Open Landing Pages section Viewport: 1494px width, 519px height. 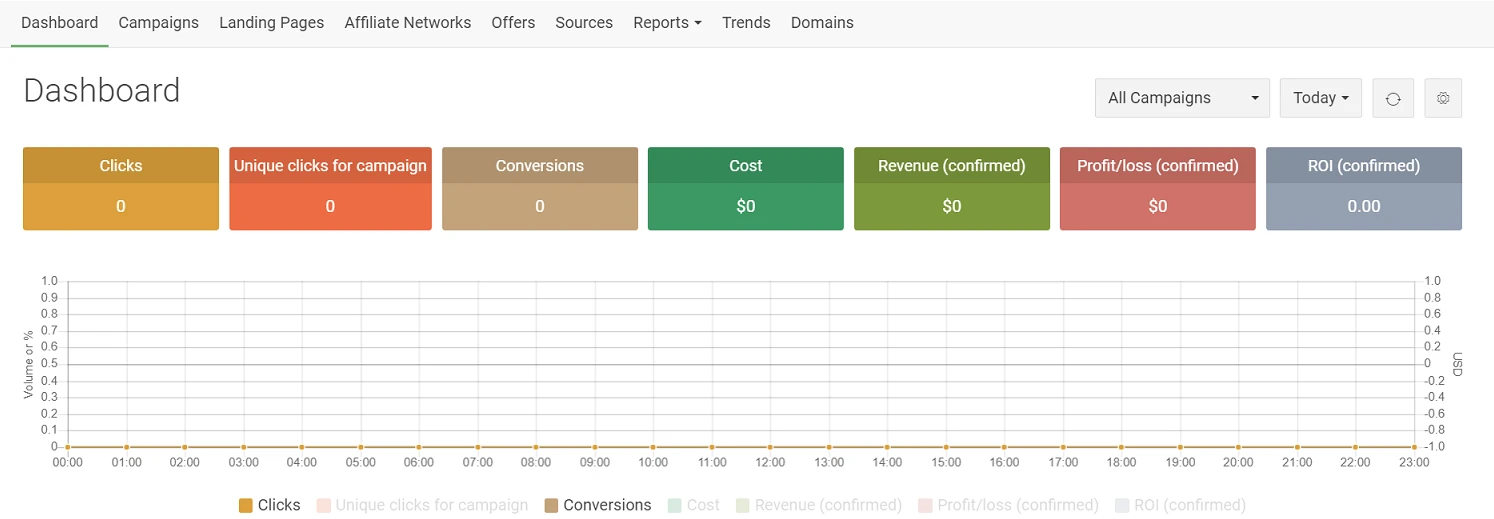(x=272, y=22)
